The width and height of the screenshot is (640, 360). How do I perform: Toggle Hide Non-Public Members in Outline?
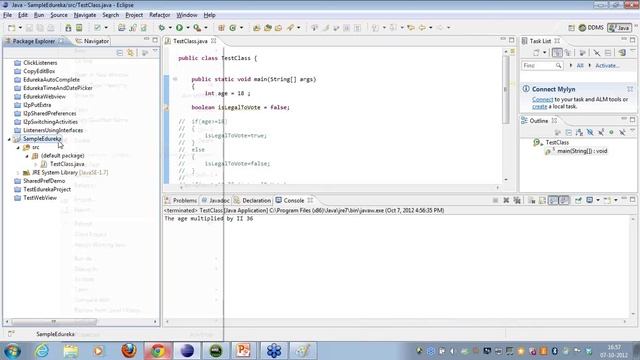click(x=611, y=132)
